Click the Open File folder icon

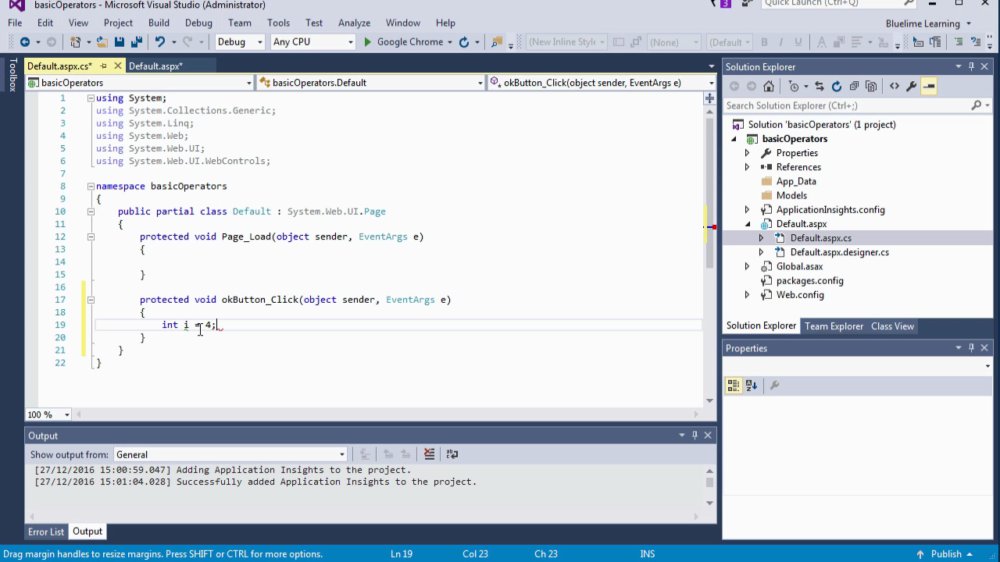(x=102, y=42)
